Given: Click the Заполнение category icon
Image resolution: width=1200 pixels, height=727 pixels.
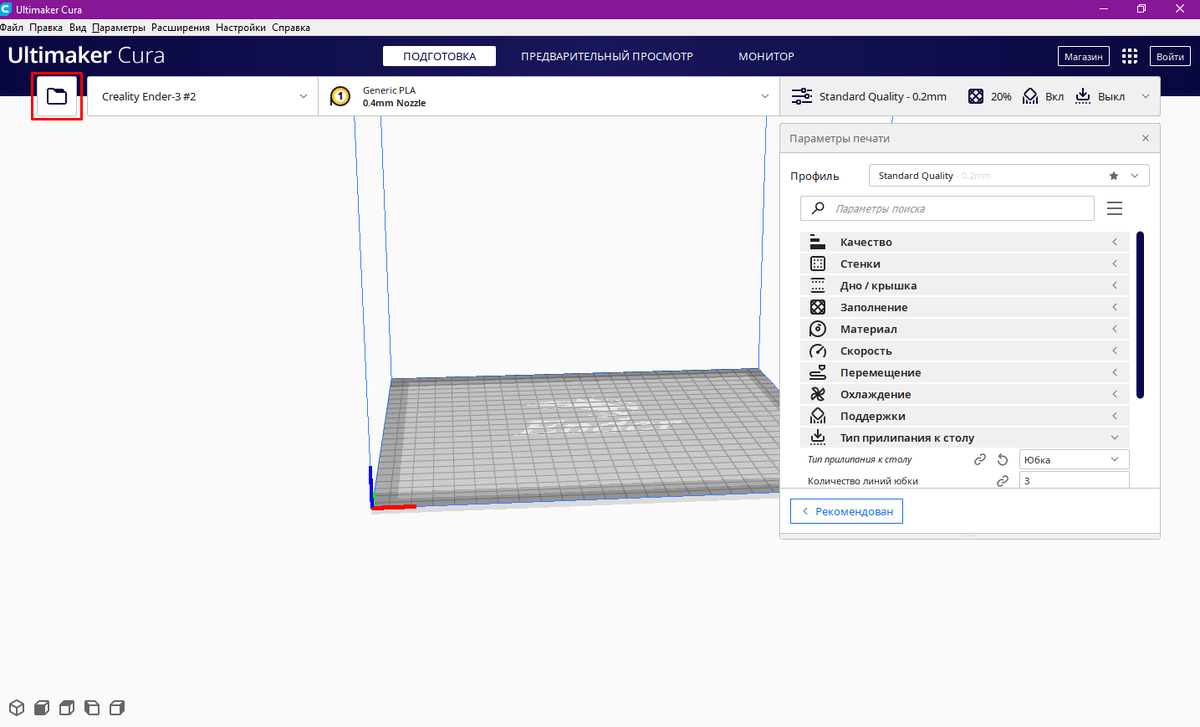Looking at the screenshot, I should pos(818,307).
